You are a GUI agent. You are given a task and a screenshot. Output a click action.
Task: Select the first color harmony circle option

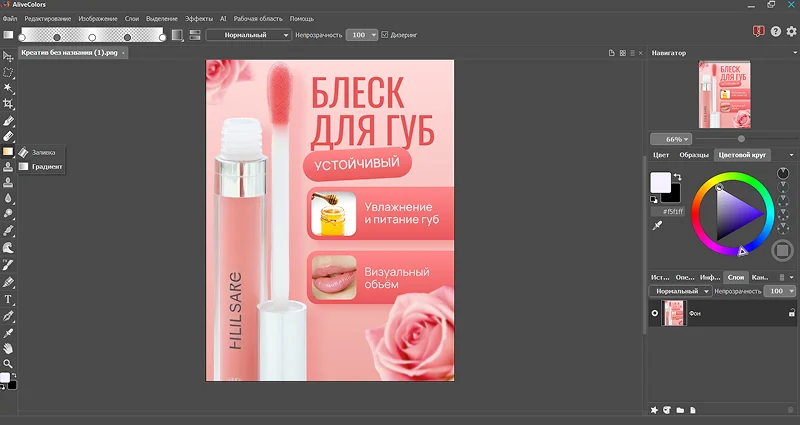coord(783,173)
